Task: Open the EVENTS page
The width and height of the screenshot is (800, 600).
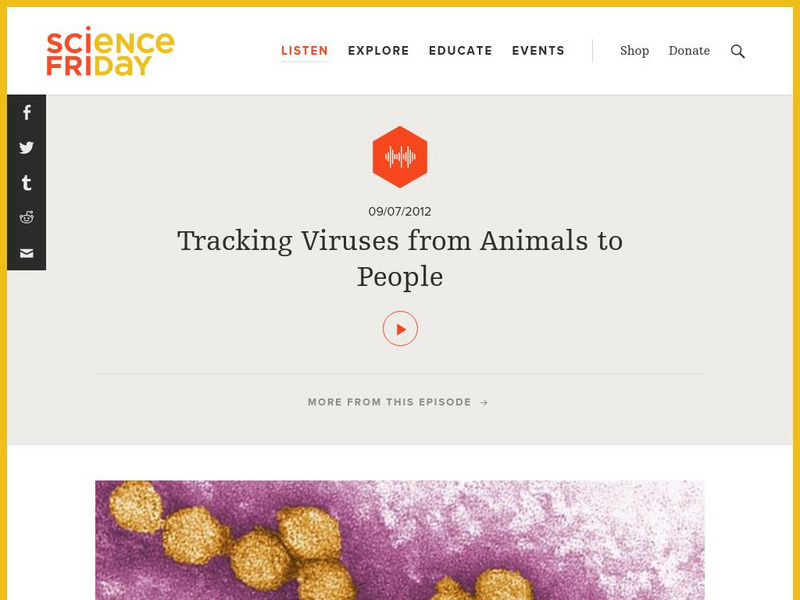Action: pos(537,50)
